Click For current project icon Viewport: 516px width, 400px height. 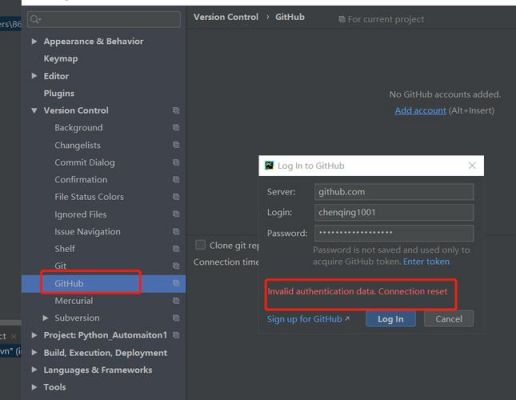341,20
